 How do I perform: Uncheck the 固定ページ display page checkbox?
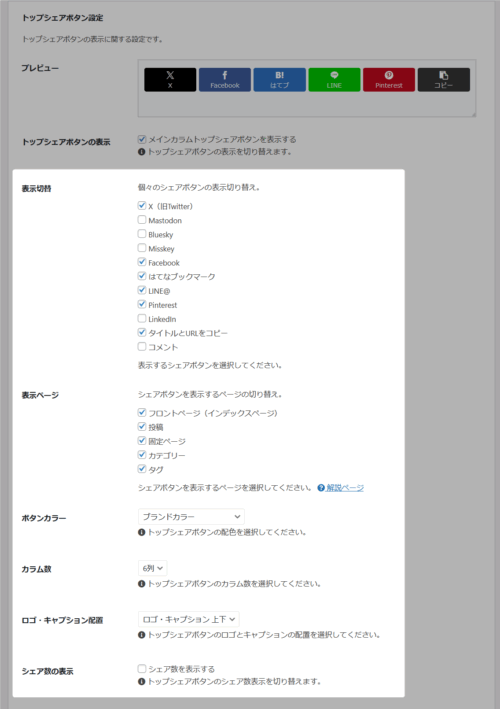[142, 440]
